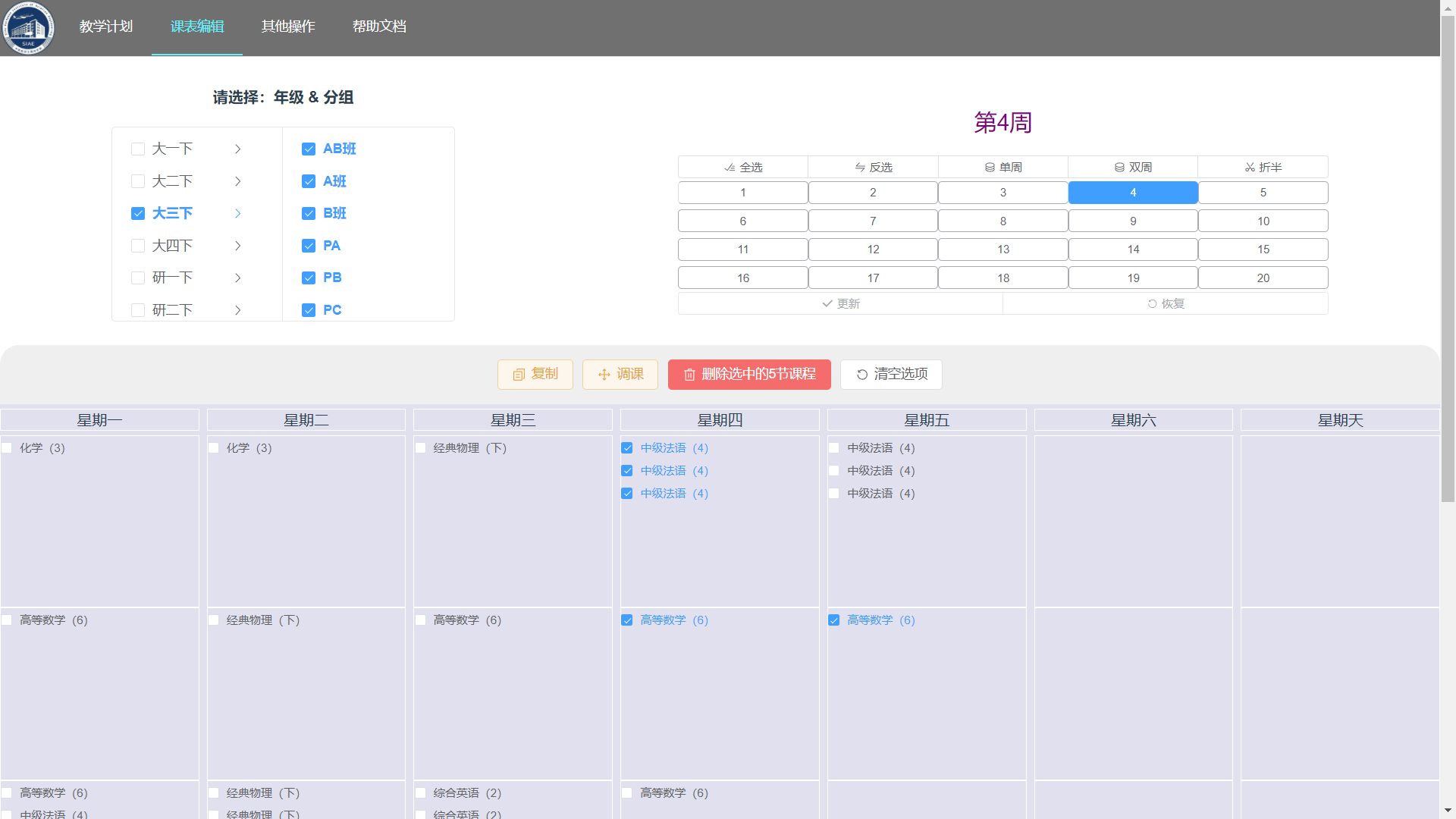Image resolution: width=1456 pixels, height=819 pixels.
Task: Uncheck the AB班 group checkbox
Action: tap(309, 149)
